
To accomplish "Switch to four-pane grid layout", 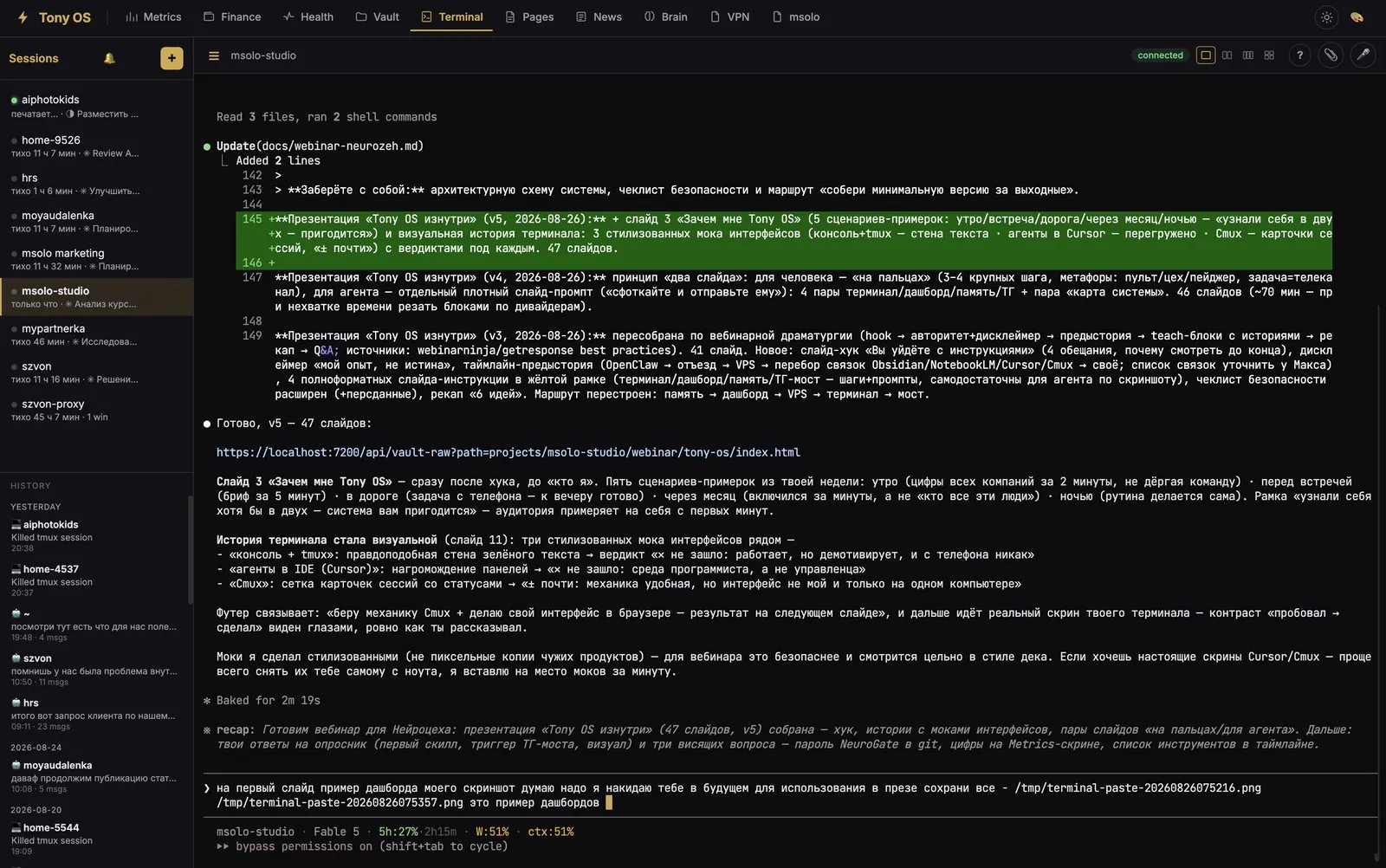I will tap(1269, 55).
